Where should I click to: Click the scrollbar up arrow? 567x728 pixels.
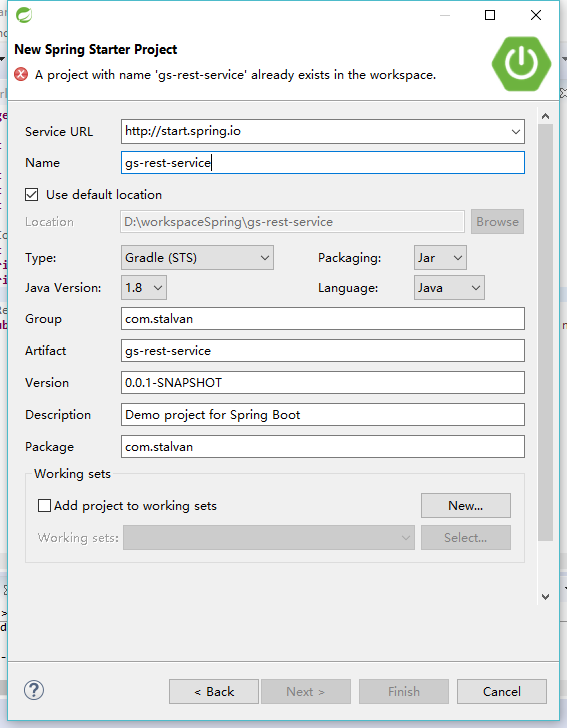click(x=546, y=116)
